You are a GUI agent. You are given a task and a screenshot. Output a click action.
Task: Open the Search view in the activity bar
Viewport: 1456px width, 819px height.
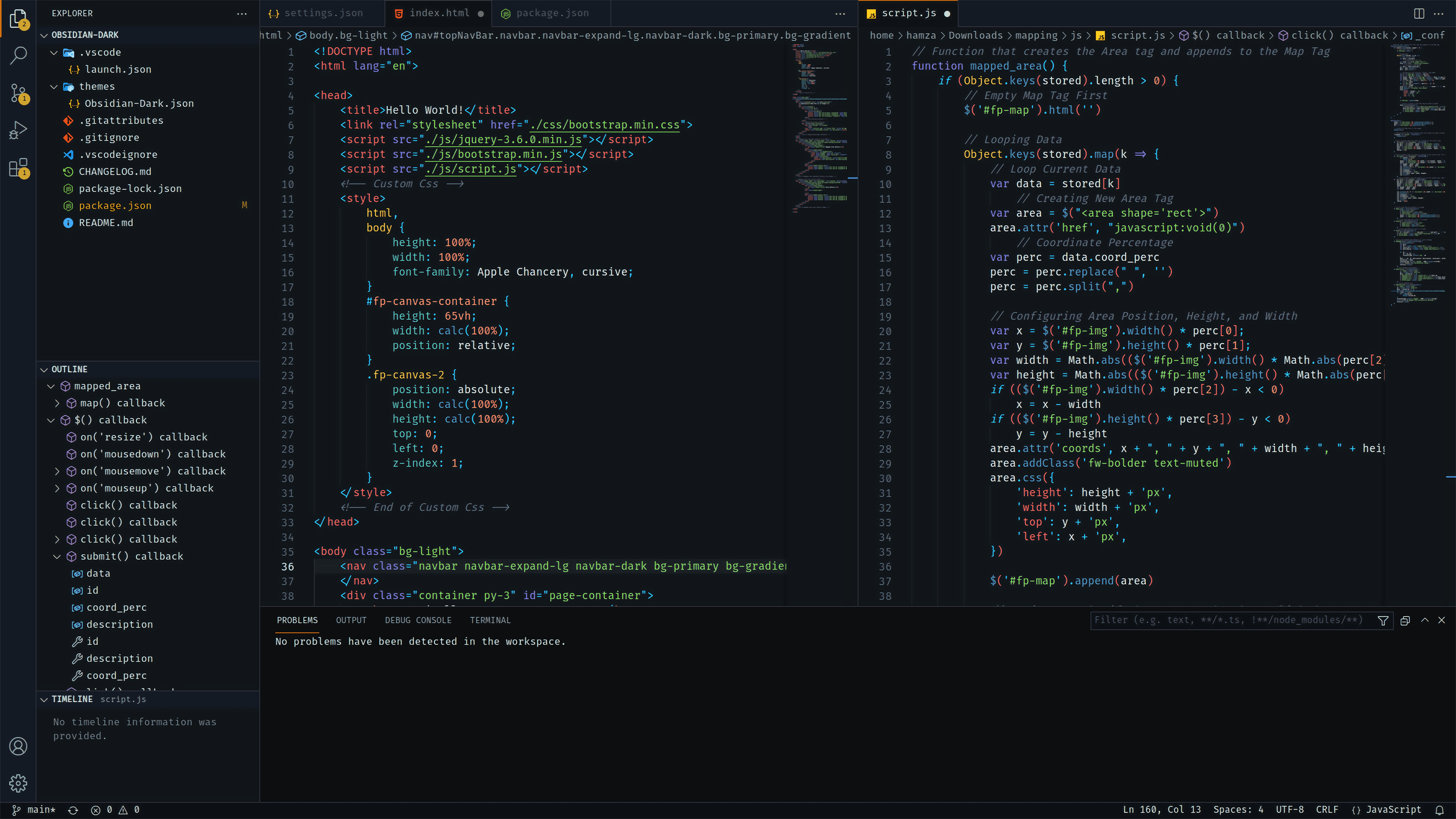(x=18, y=55)
